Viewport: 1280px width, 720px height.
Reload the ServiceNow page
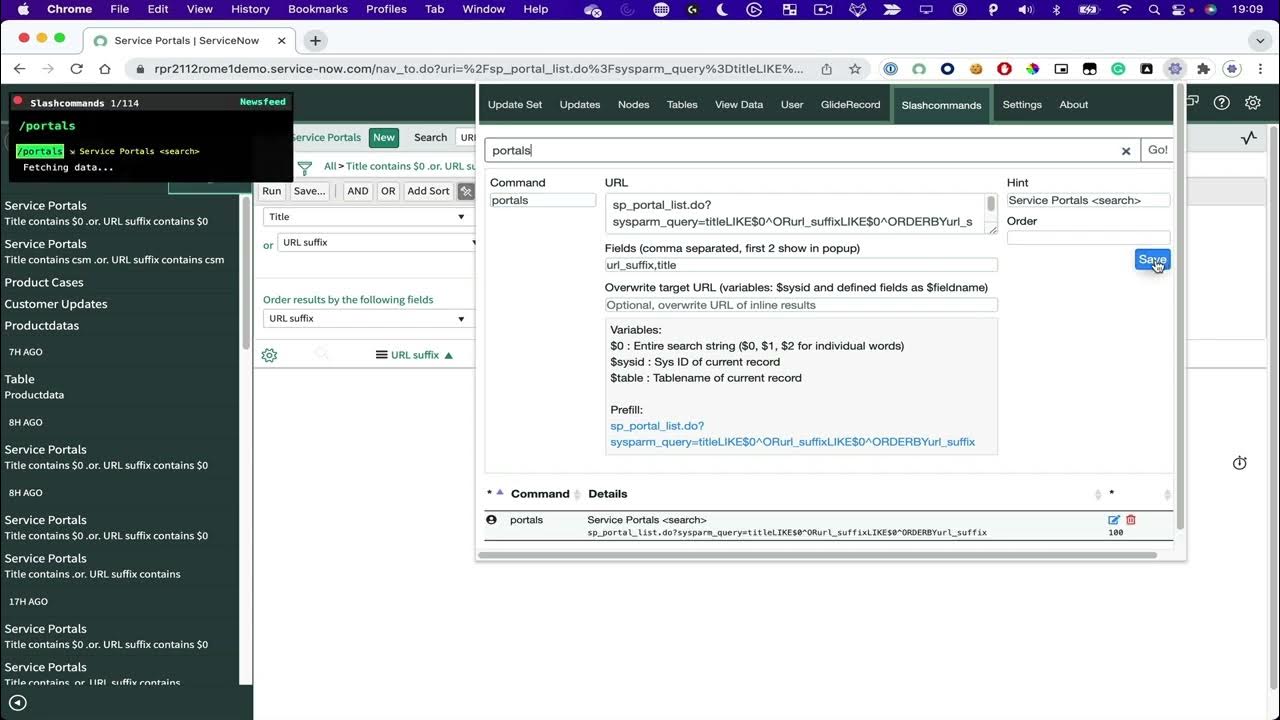76,69
